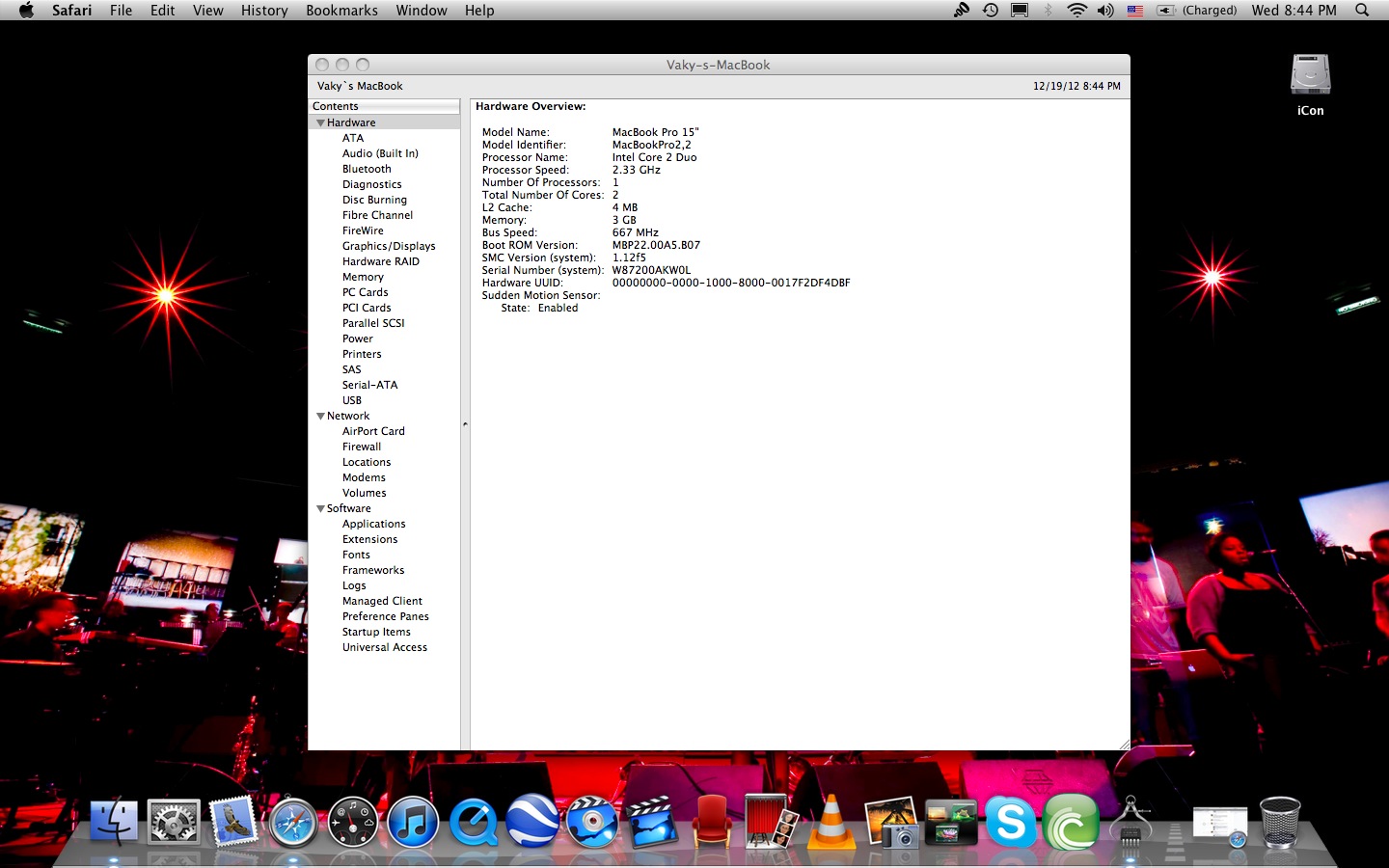Launch Photo Booth from the dock
This screenshot has height=868, width=1389.
[771, 821]
